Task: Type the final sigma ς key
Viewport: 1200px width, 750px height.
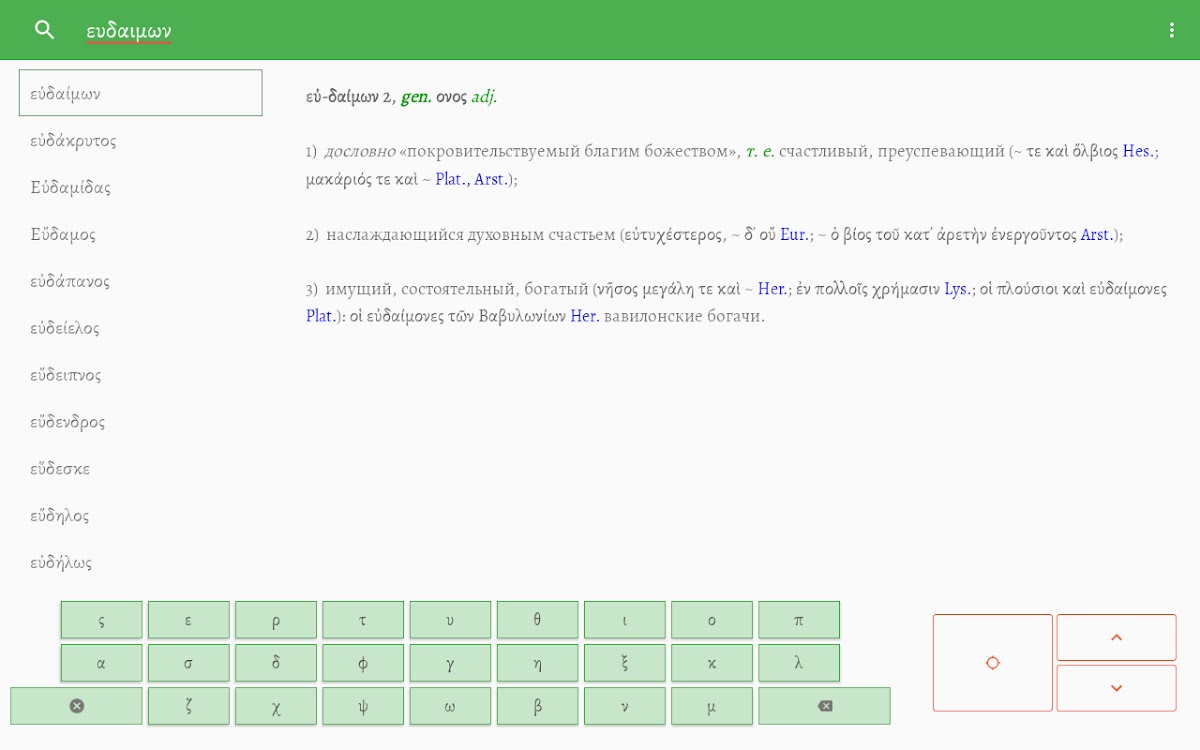Action: point(101,620)
